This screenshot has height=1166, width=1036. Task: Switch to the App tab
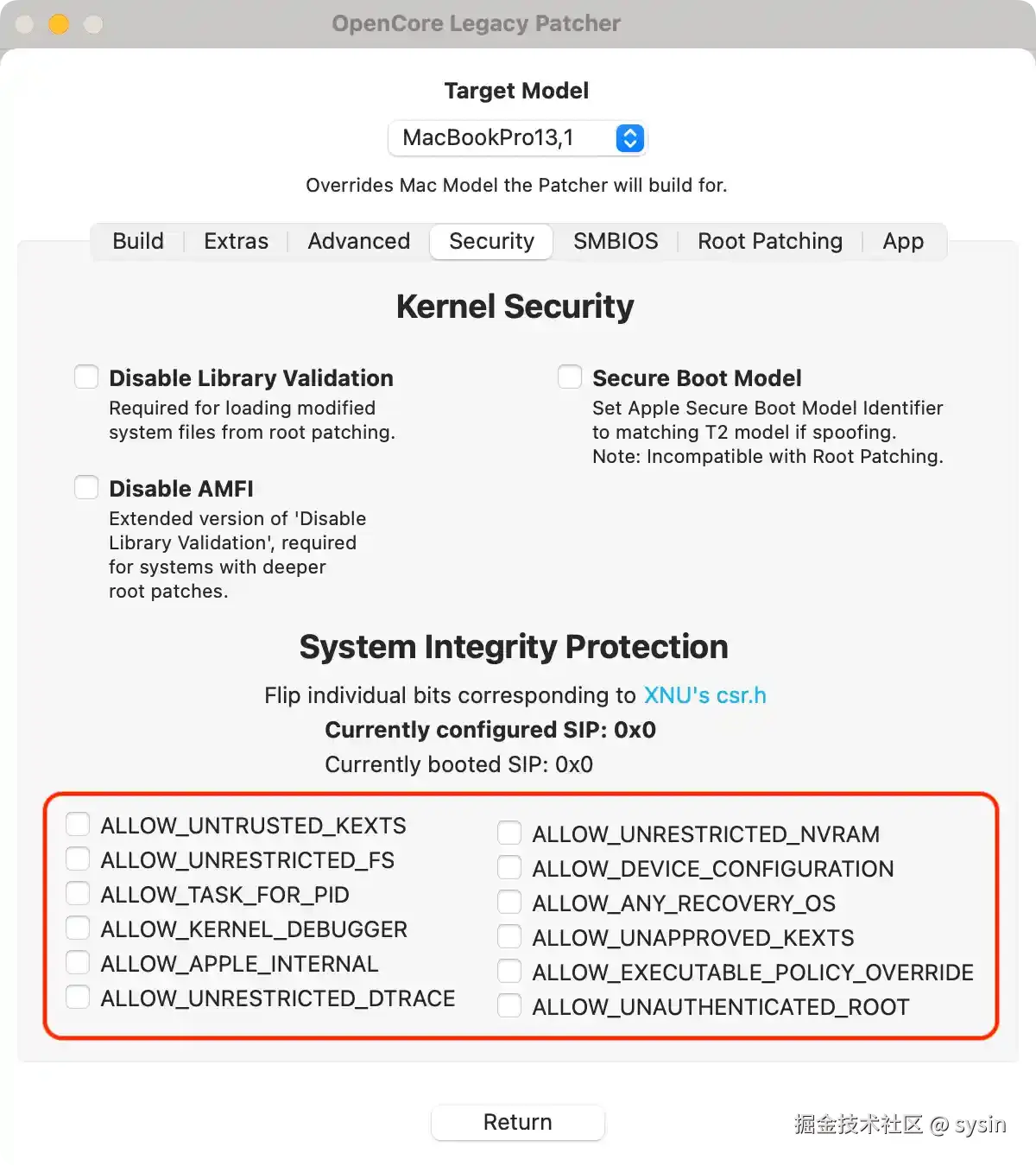pos(902,241)
